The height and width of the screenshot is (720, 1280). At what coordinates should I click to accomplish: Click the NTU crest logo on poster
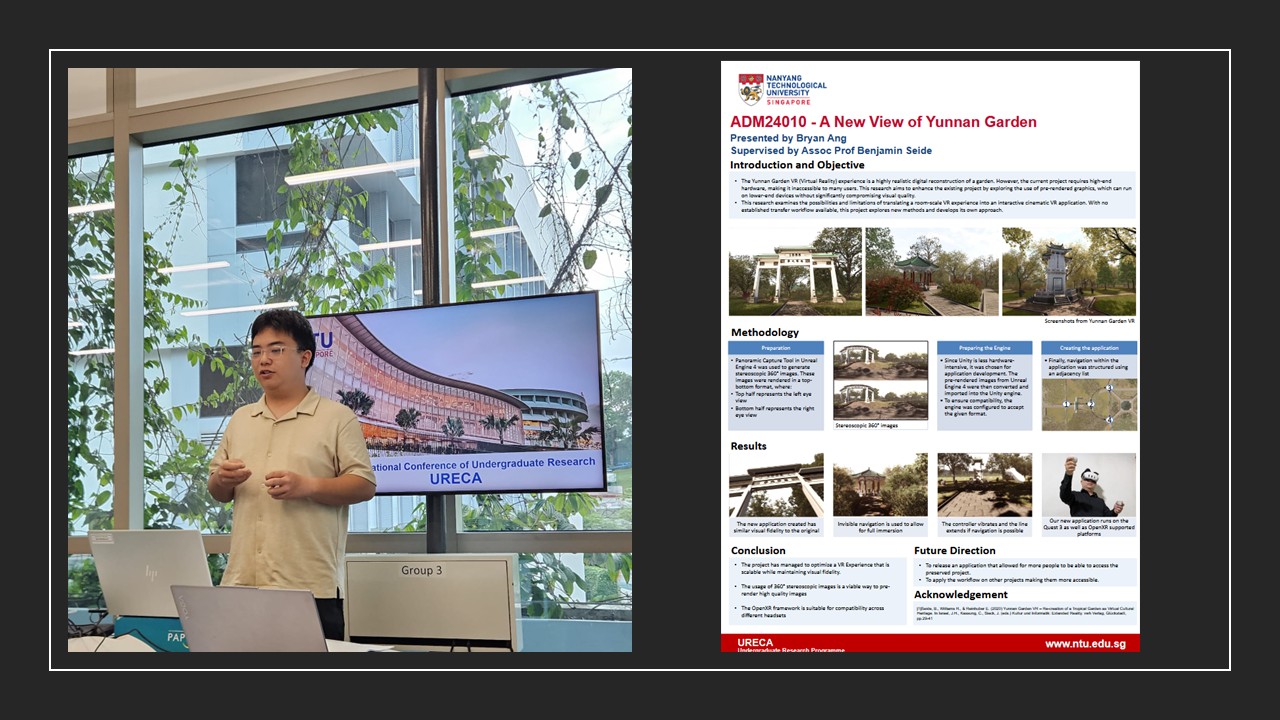[750, 89]
